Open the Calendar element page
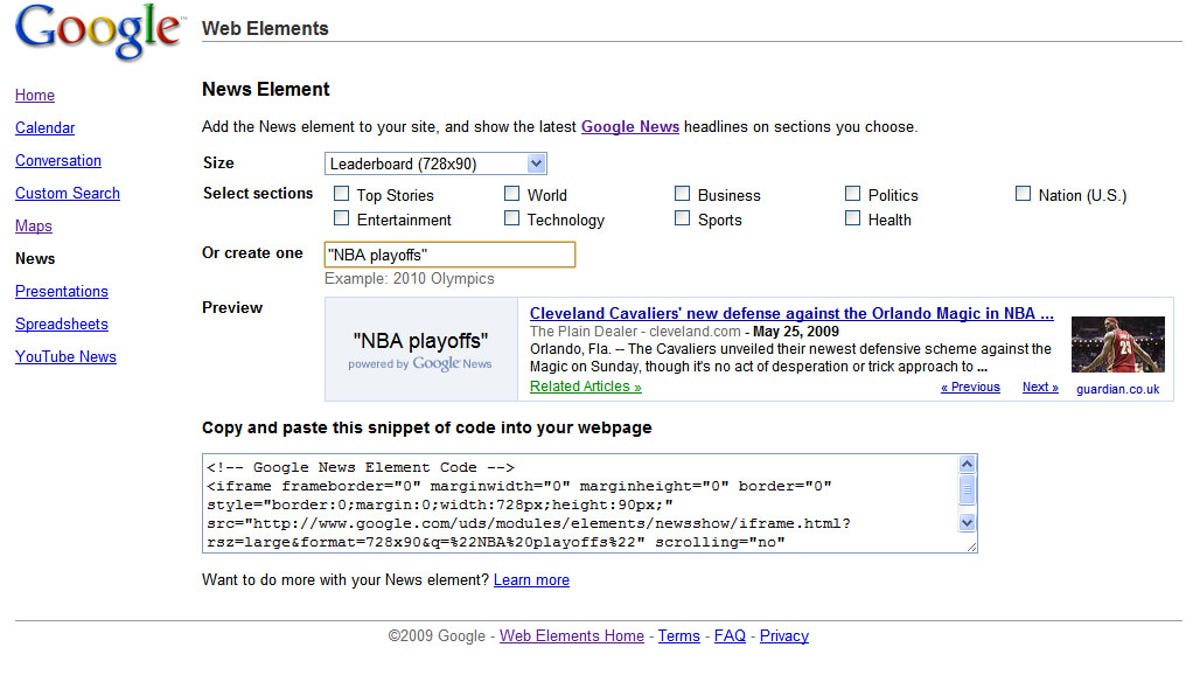Screen dimensions: 1200x675 click(x=45, y=128)
